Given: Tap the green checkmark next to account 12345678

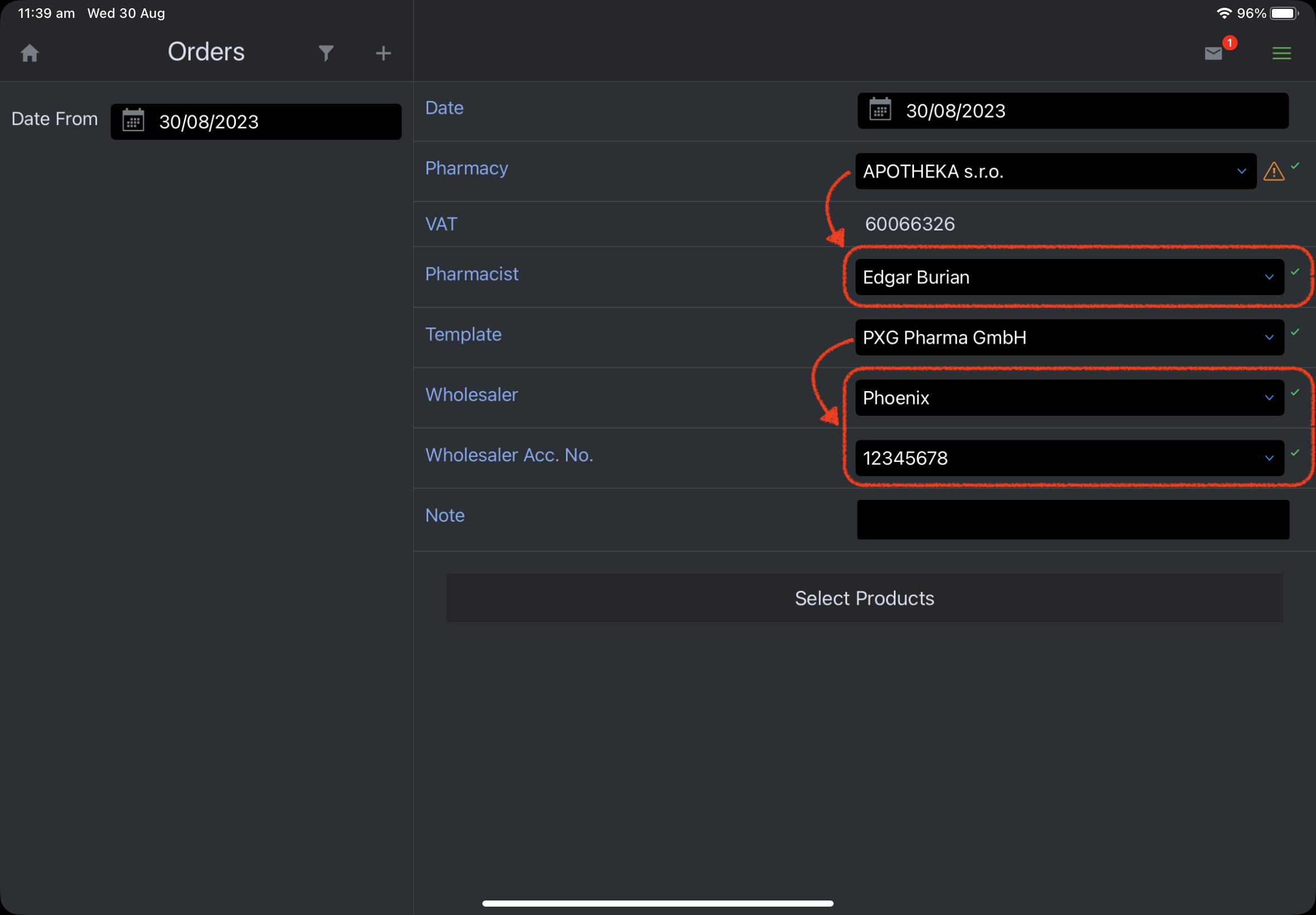Looking at the screenshot, I should [1295, 452].
